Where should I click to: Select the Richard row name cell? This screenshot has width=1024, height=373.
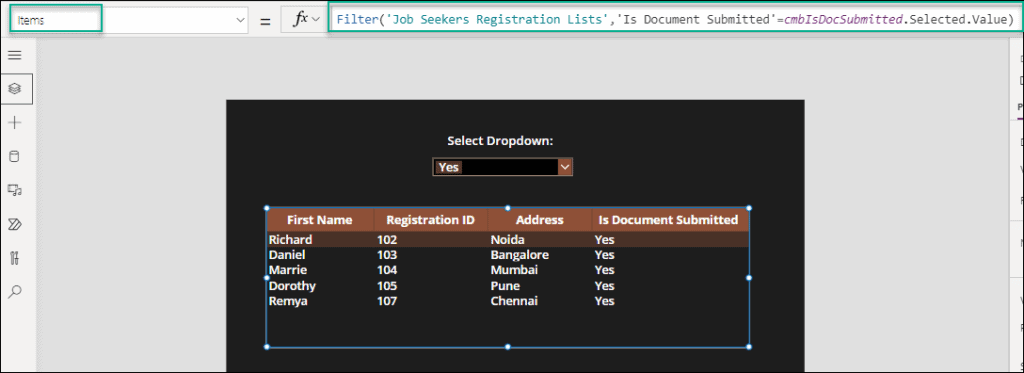pos(291,240)
